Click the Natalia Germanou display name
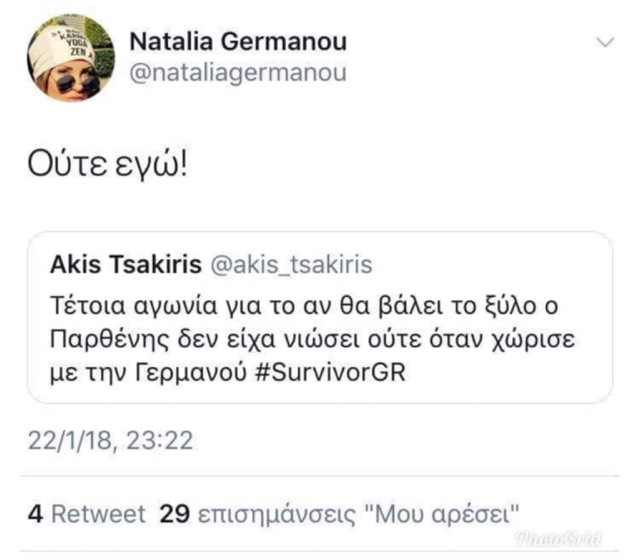Image resolution: width=640 pixels, height=560 pixels. (x=238, y=42)
